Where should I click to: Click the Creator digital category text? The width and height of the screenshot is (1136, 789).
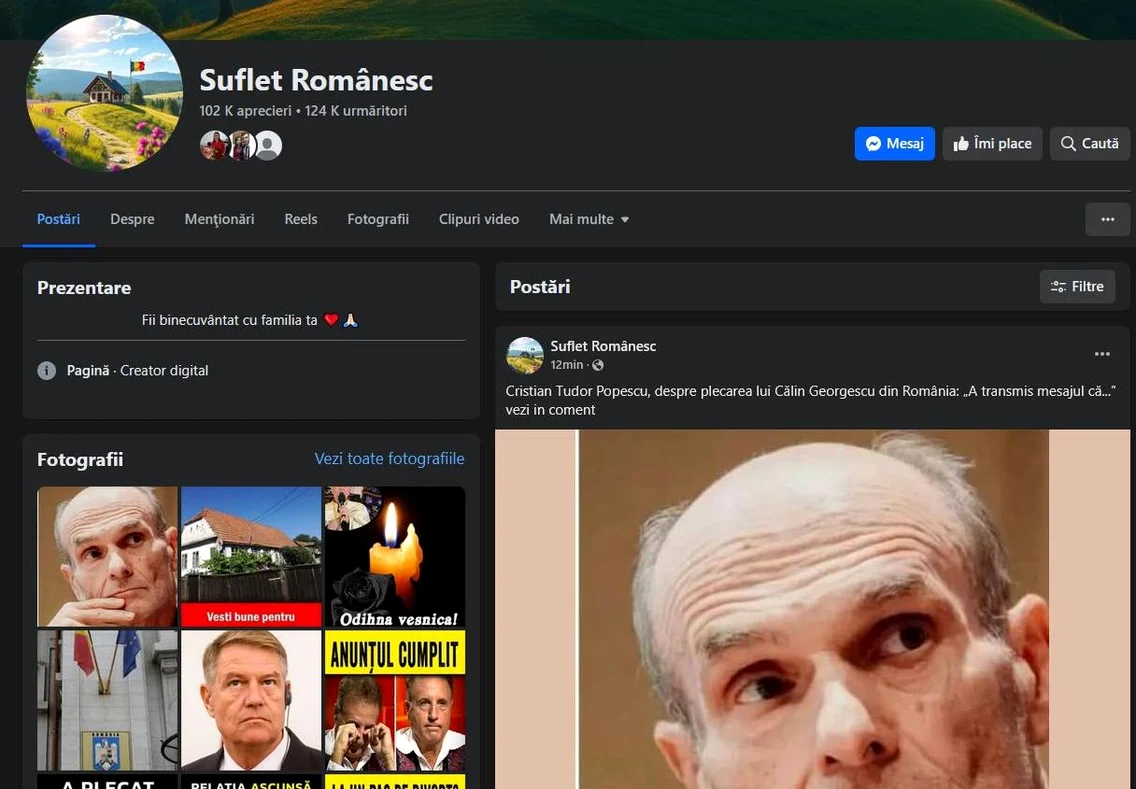coord(164,370)
